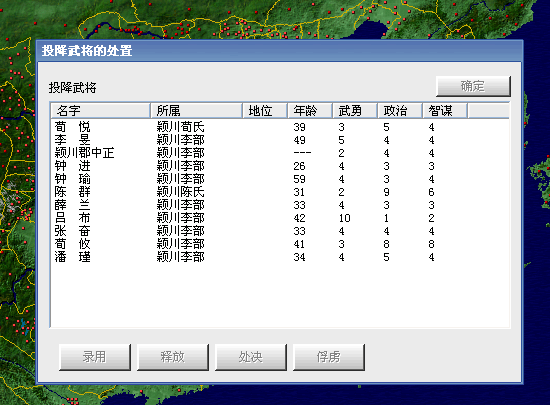550x405 pixels.
Task: Click the 地位 column header
Action: (265, 111)
